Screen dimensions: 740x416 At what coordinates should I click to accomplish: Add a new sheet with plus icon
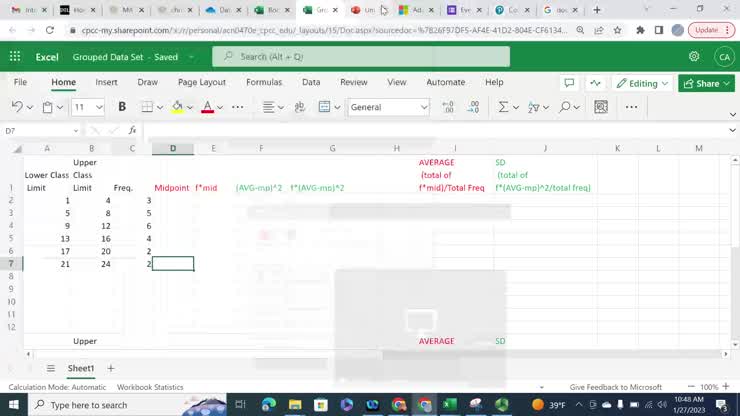(x=111, y=368)
